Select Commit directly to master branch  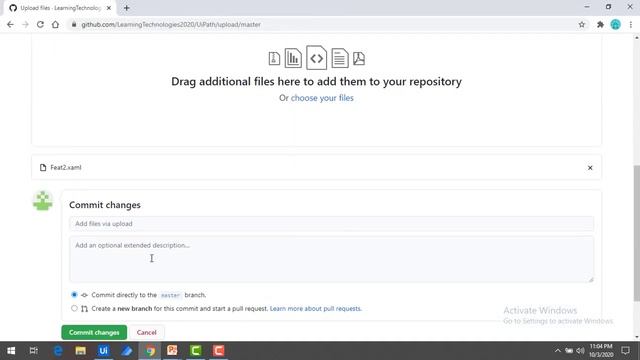click(x=74, y=294)
